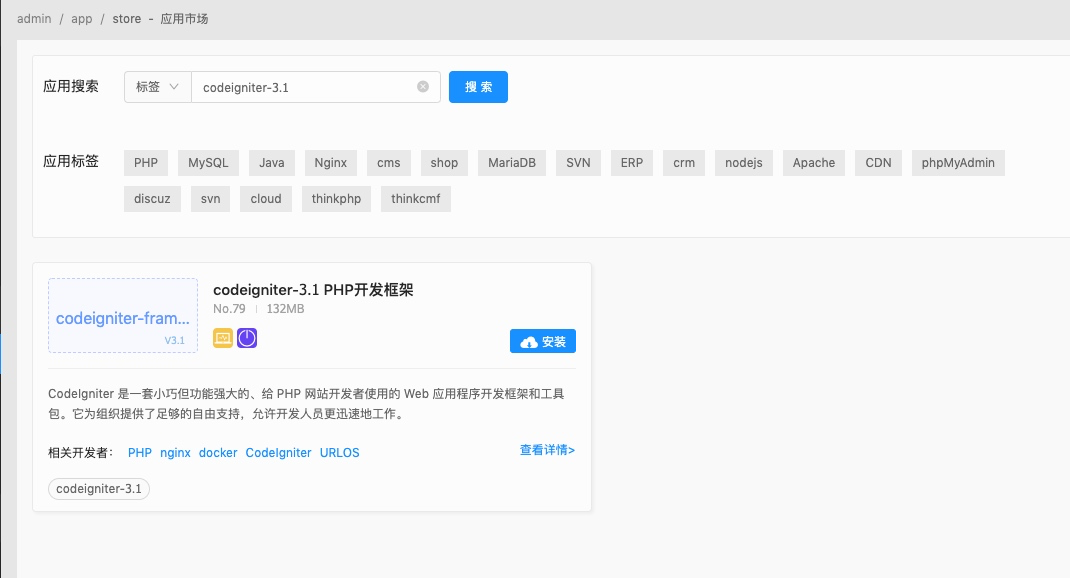This screenshot has width=1070, height=578.
Task: Click the 应用搜索 label
Action: pos(71,86)
